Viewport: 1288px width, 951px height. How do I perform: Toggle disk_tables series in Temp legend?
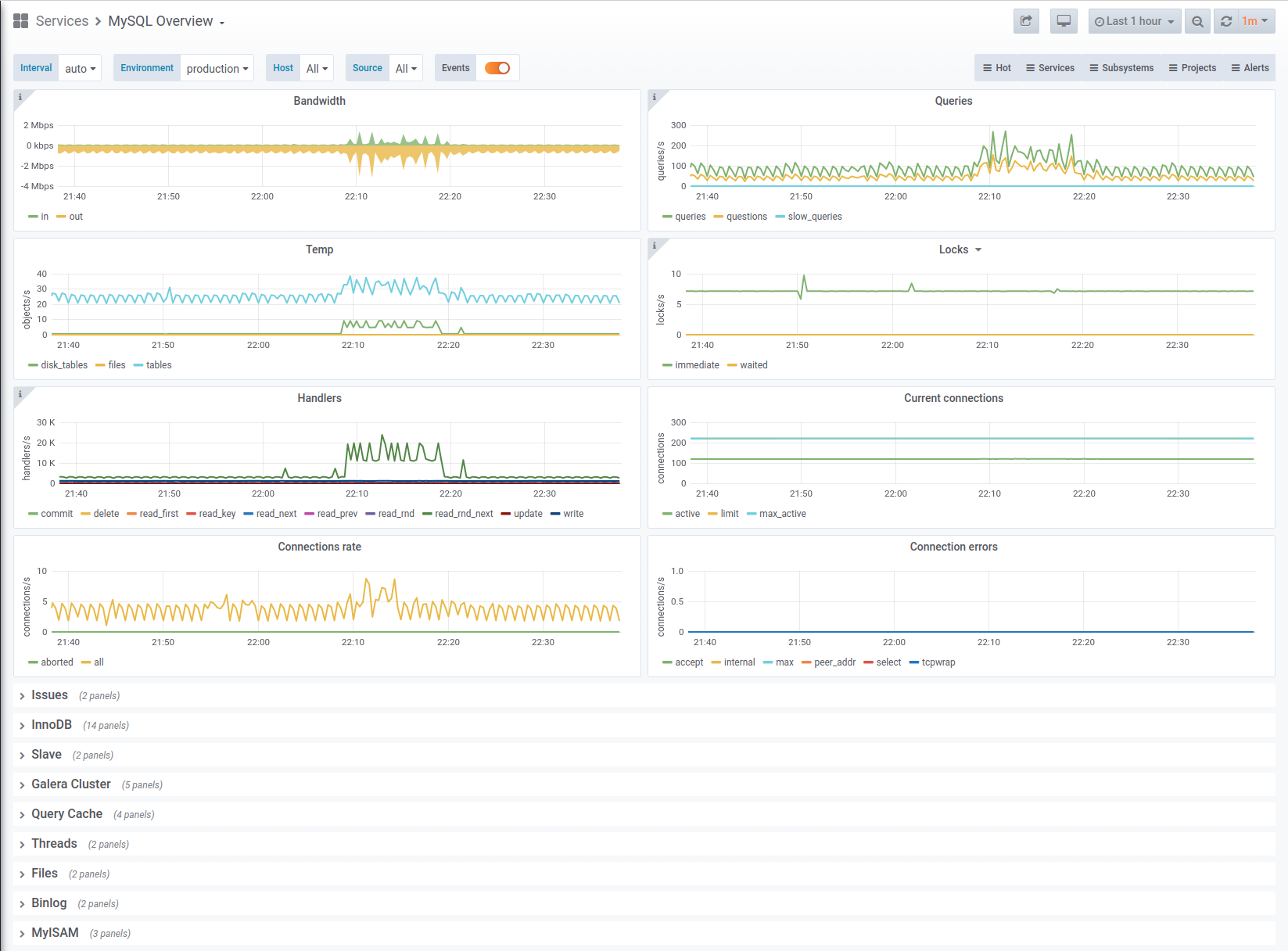(58, 365)
